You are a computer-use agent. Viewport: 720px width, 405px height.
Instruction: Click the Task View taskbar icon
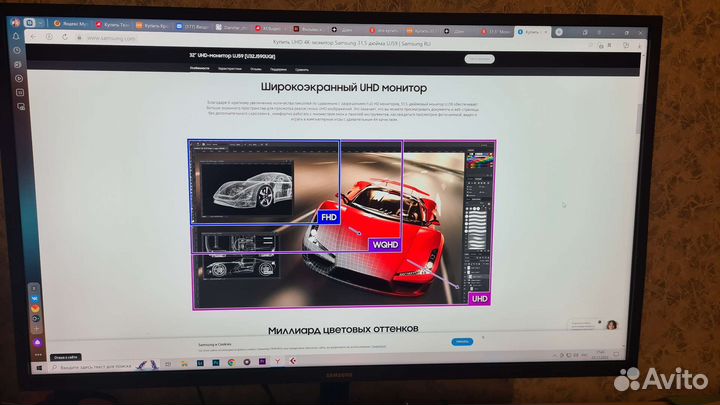(x=168, y=364)
